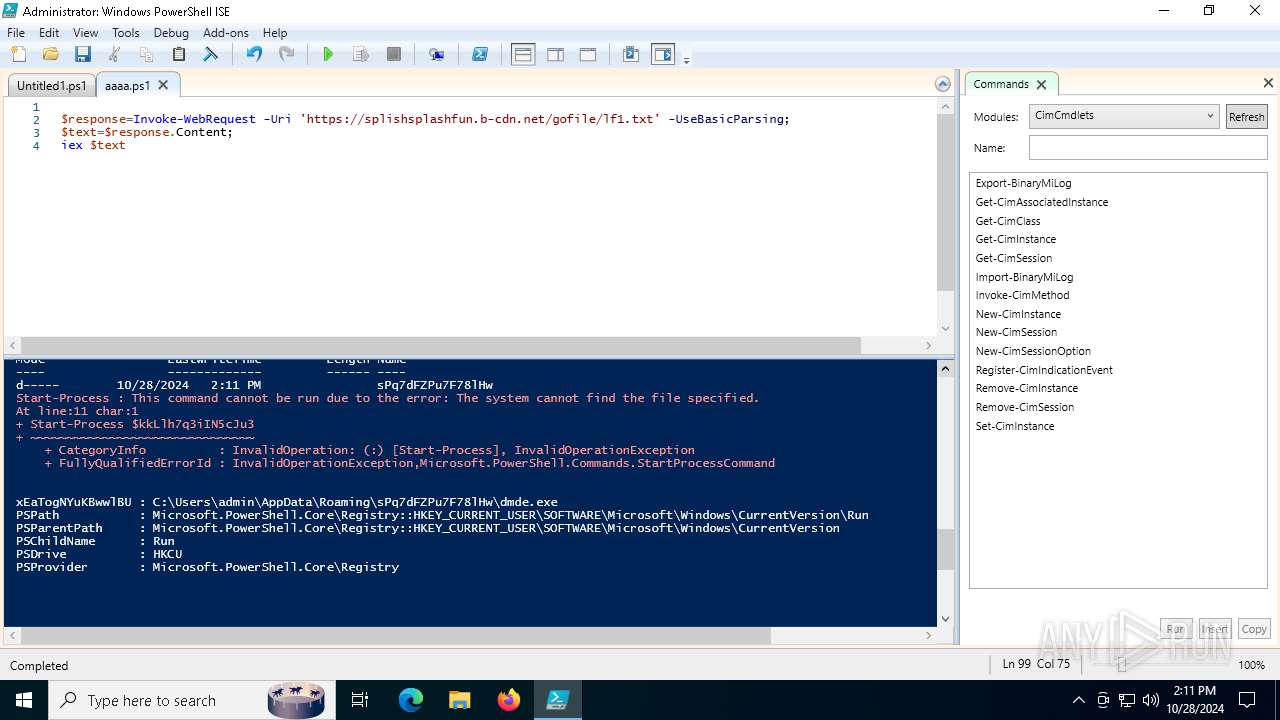Focus the Name search field
The width and height of the screenshot is (1280, 720).
click(1148, 148)
